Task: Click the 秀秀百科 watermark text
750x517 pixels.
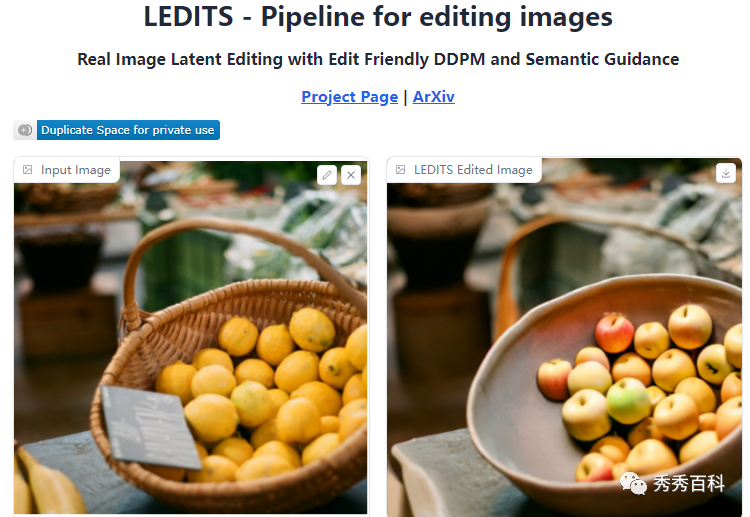Action: pos(689,484)
